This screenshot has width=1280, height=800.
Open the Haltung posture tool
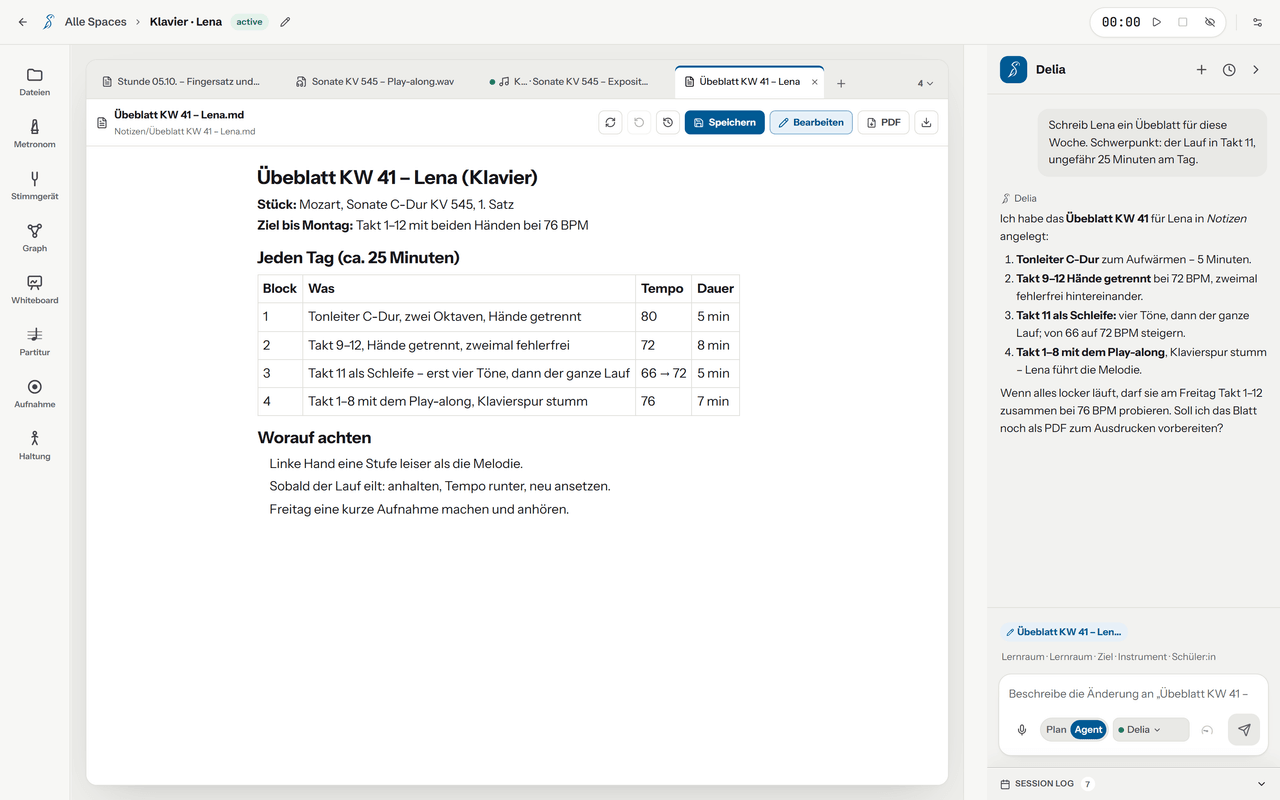(34, 446)
